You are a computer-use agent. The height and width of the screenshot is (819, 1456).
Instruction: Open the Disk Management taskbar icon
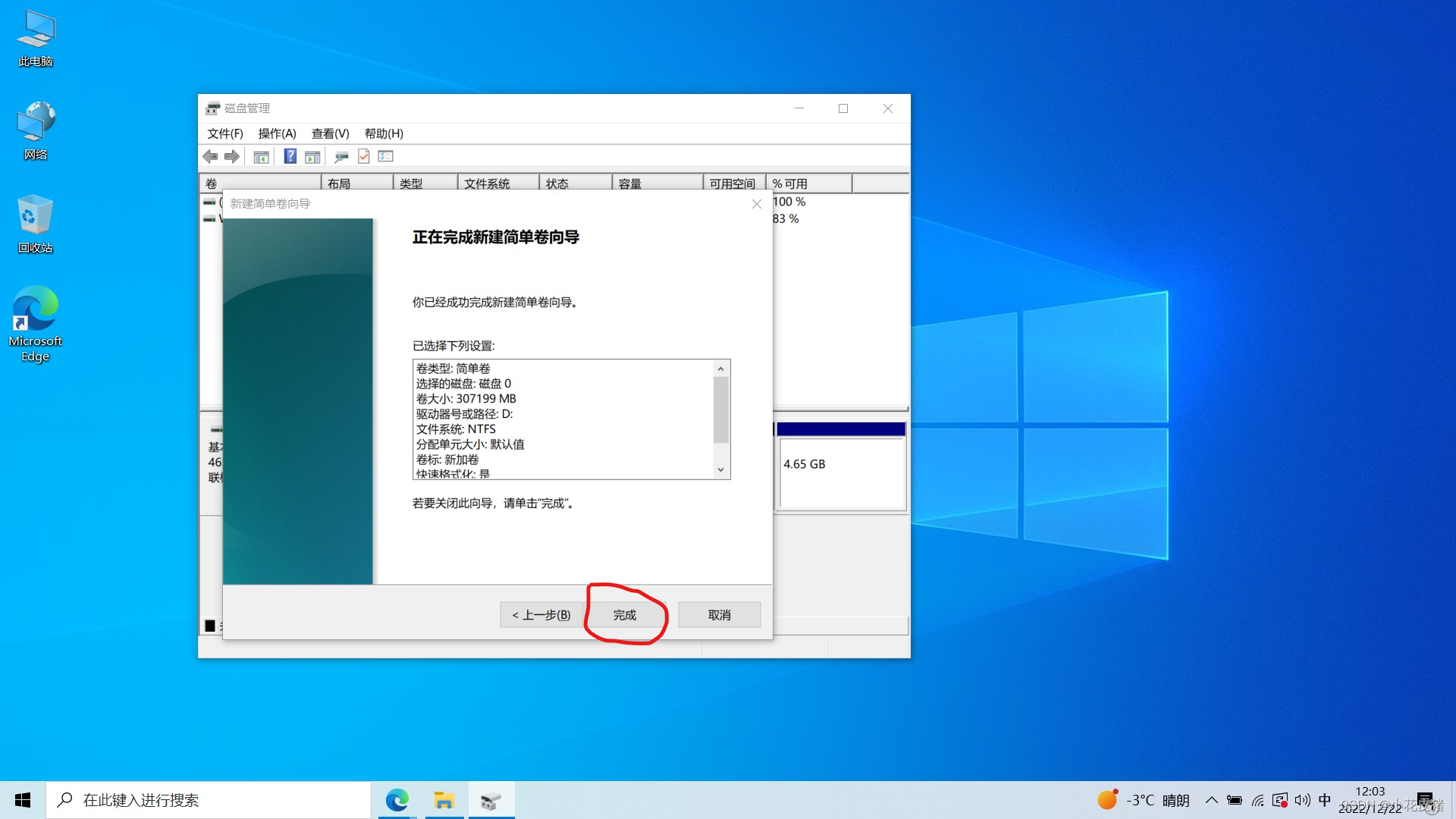coord(491,800)
